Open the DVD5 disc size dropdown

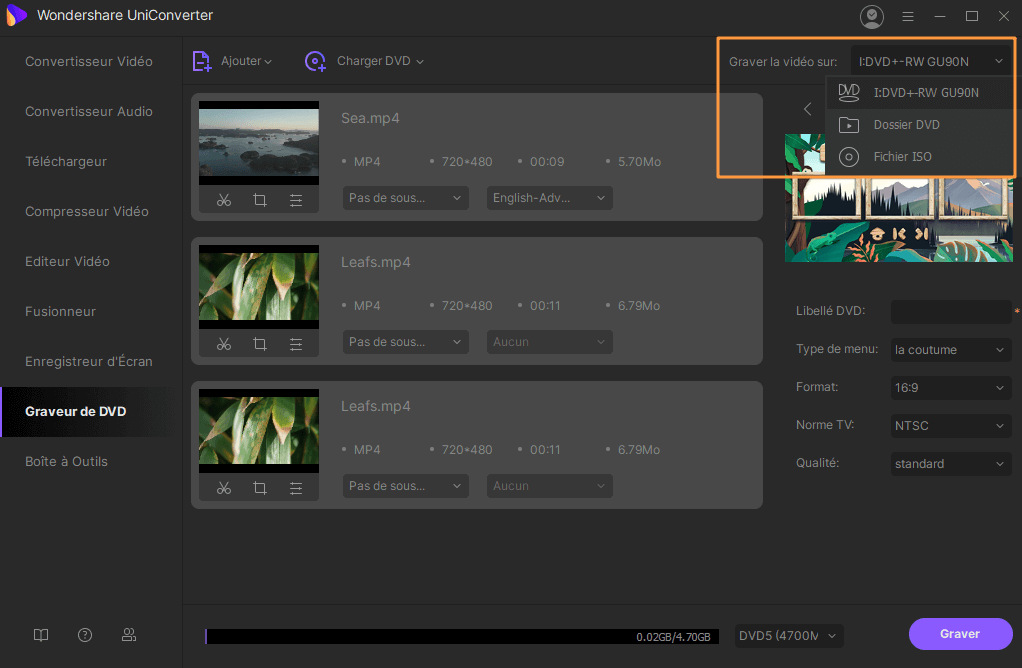[788, 636]
